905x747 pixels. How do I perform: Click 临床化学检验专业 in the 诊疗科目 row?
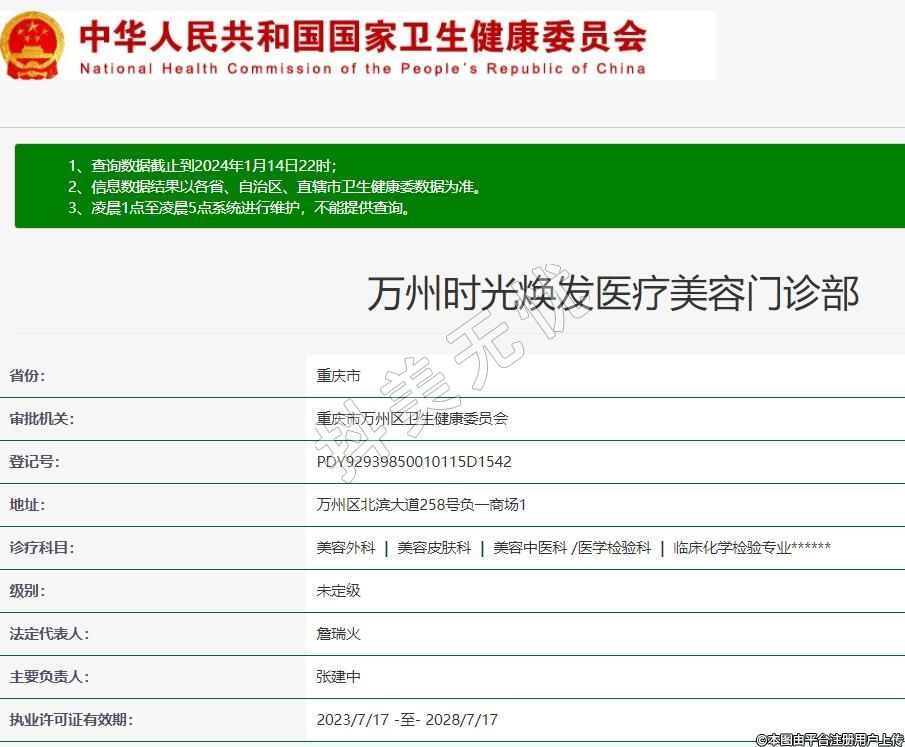[732, 548]
